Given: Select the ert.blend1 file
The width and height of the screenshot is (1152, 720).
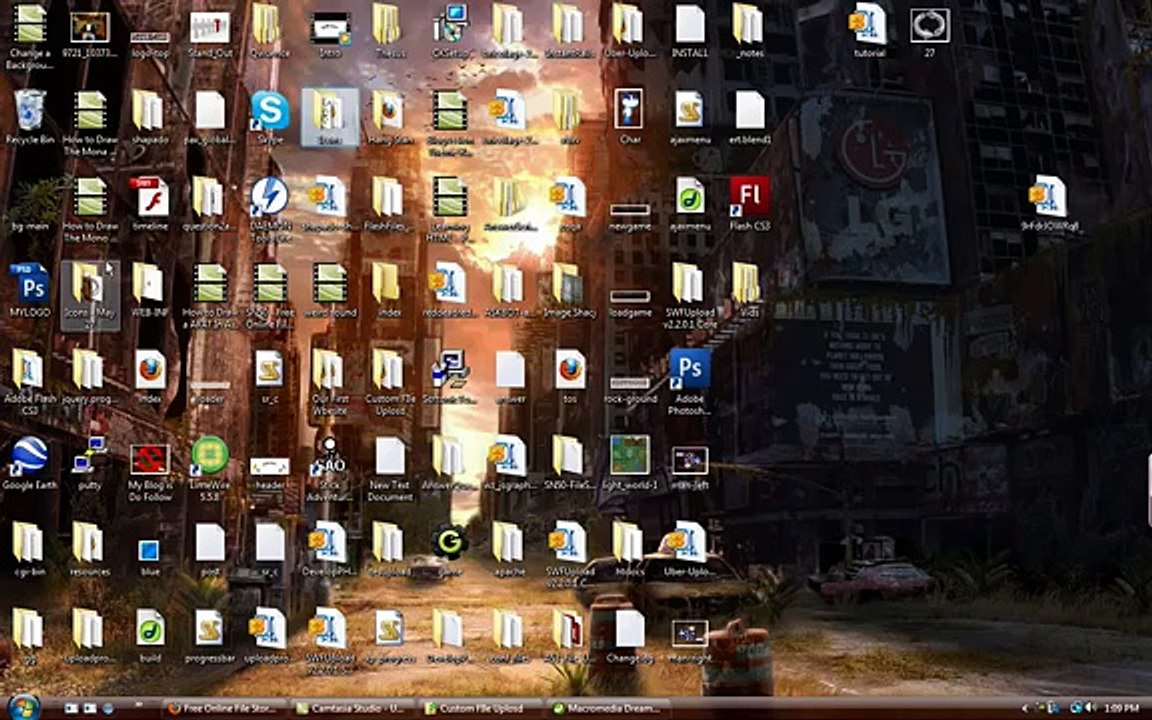Looking at the screenshot, I should (749, 116).
